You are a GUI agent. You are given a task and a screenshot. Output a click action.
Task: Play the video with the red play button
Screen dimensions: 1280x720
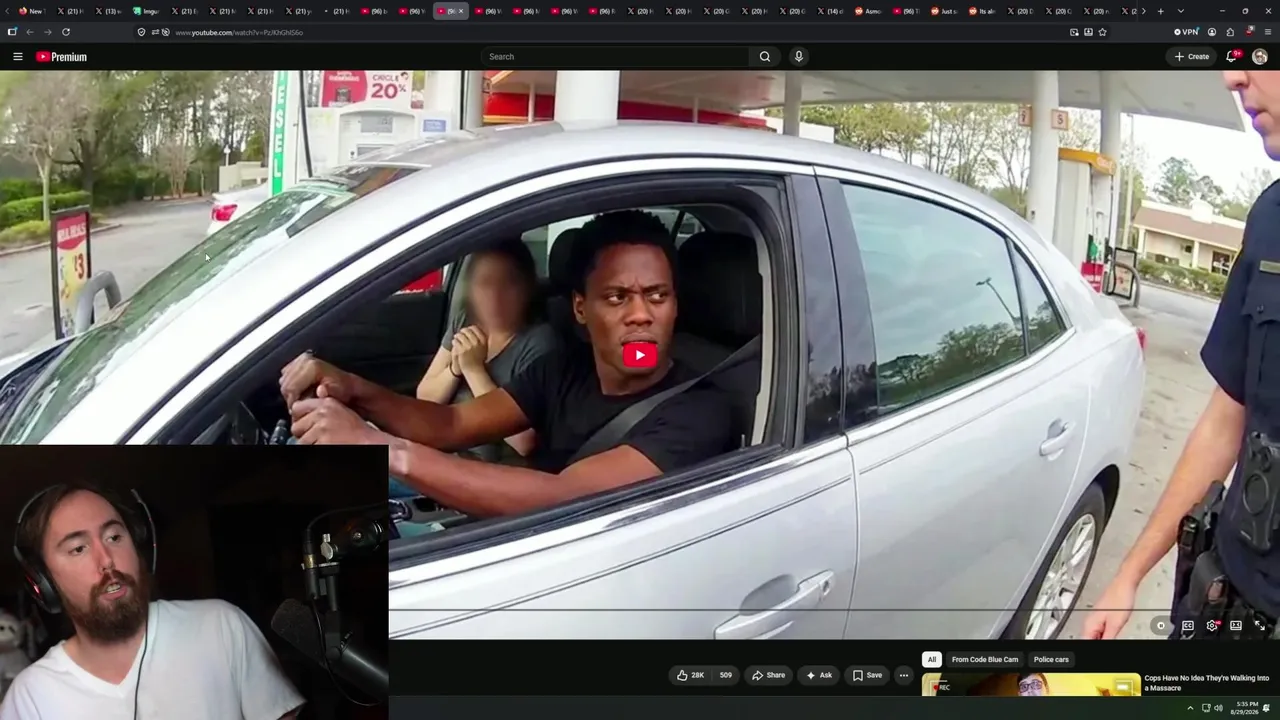(x=640, y=355)
